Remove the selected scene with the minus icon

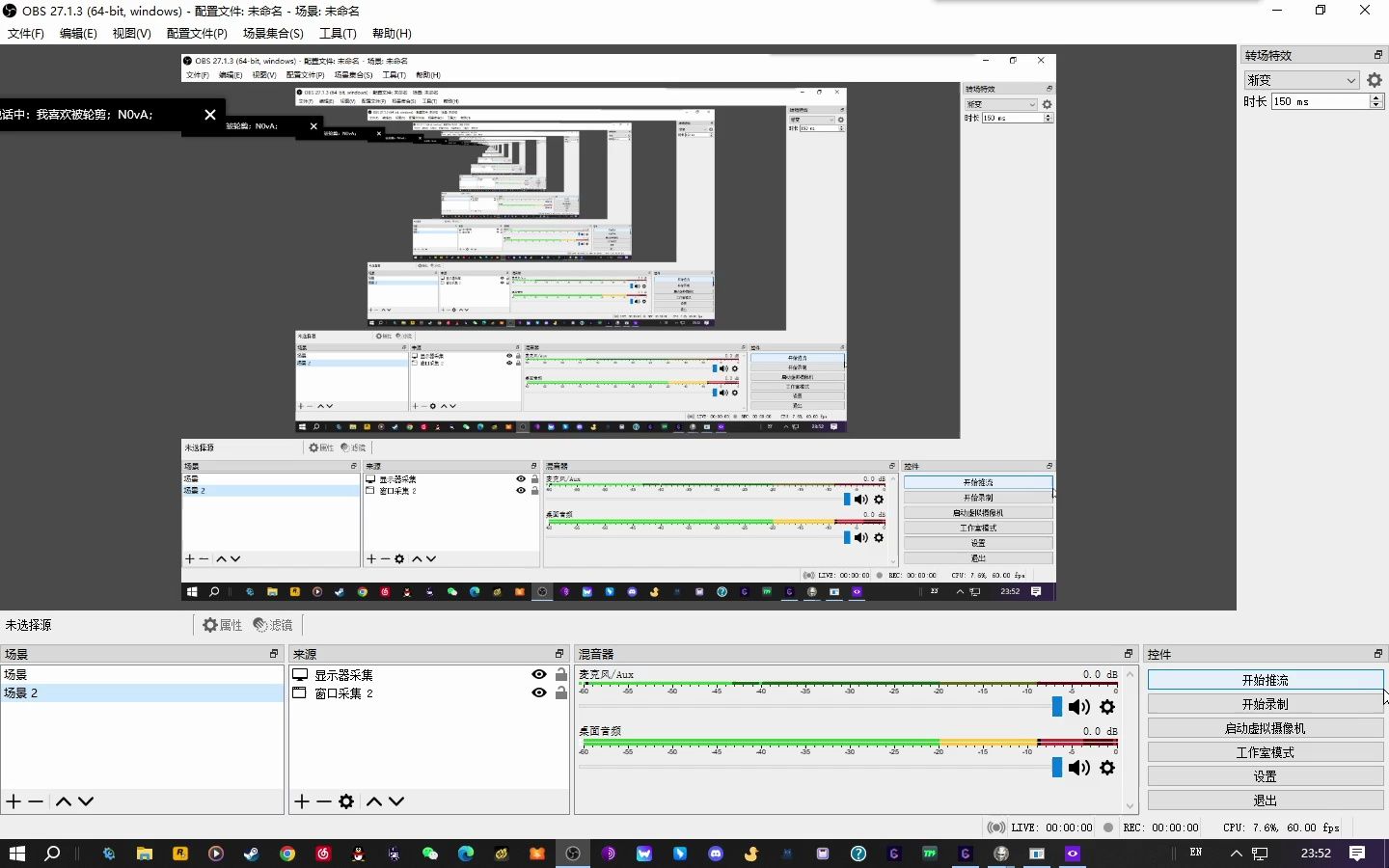coord(36,801)
